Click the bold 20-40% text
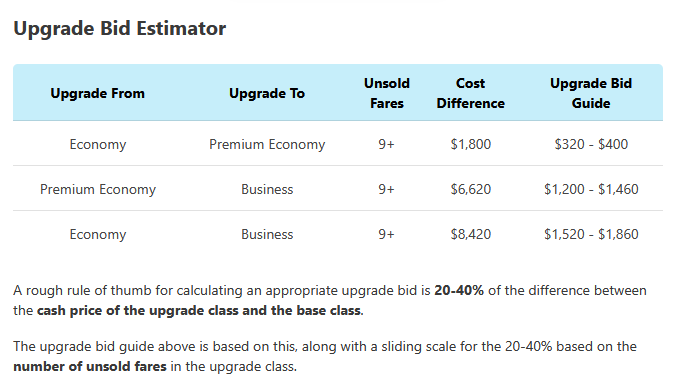Screen dimensions: 676x388 pyautogui.click(x=459, y=290)
